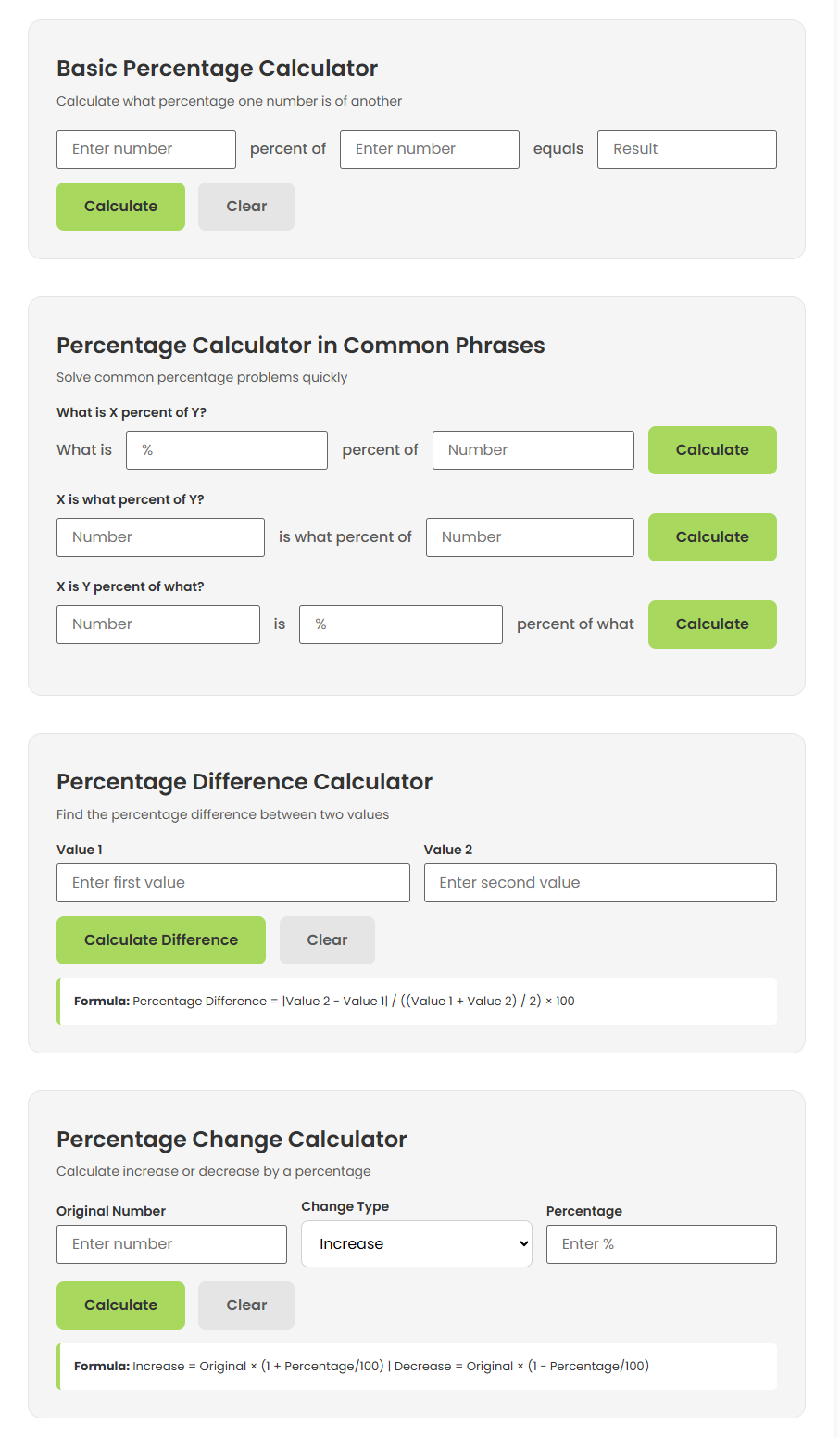Click the Result output field

[x=686, y=148]
